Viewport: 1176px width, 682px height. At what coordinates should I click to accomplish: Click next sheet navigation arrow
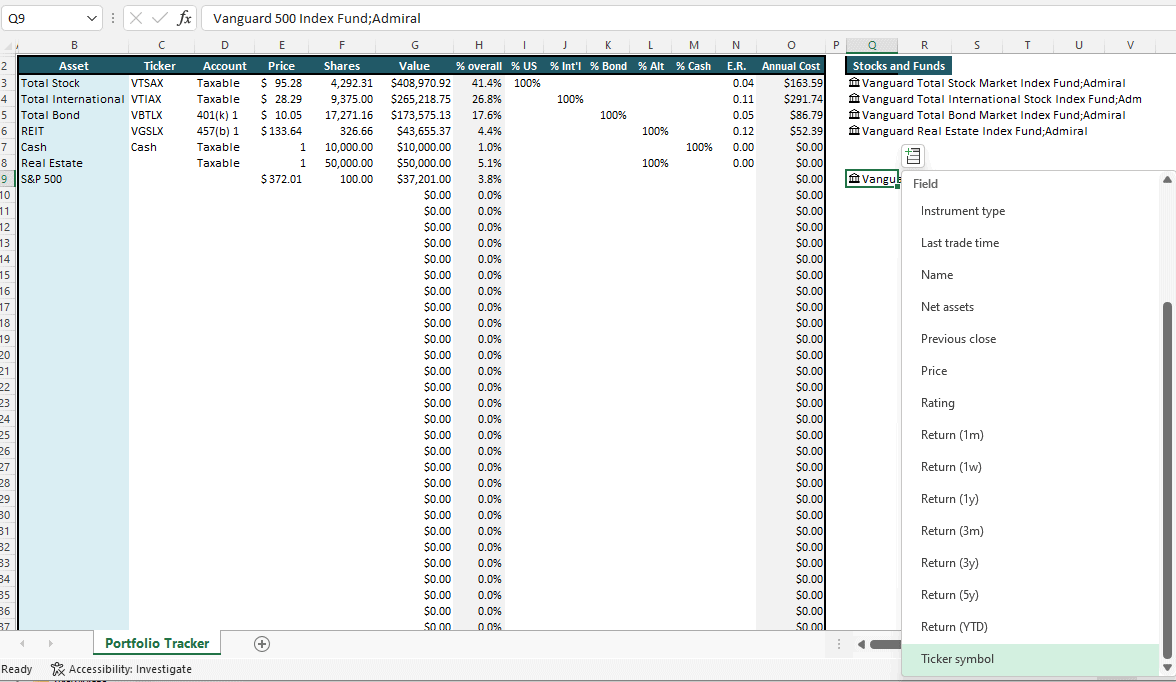coord(50,644)
